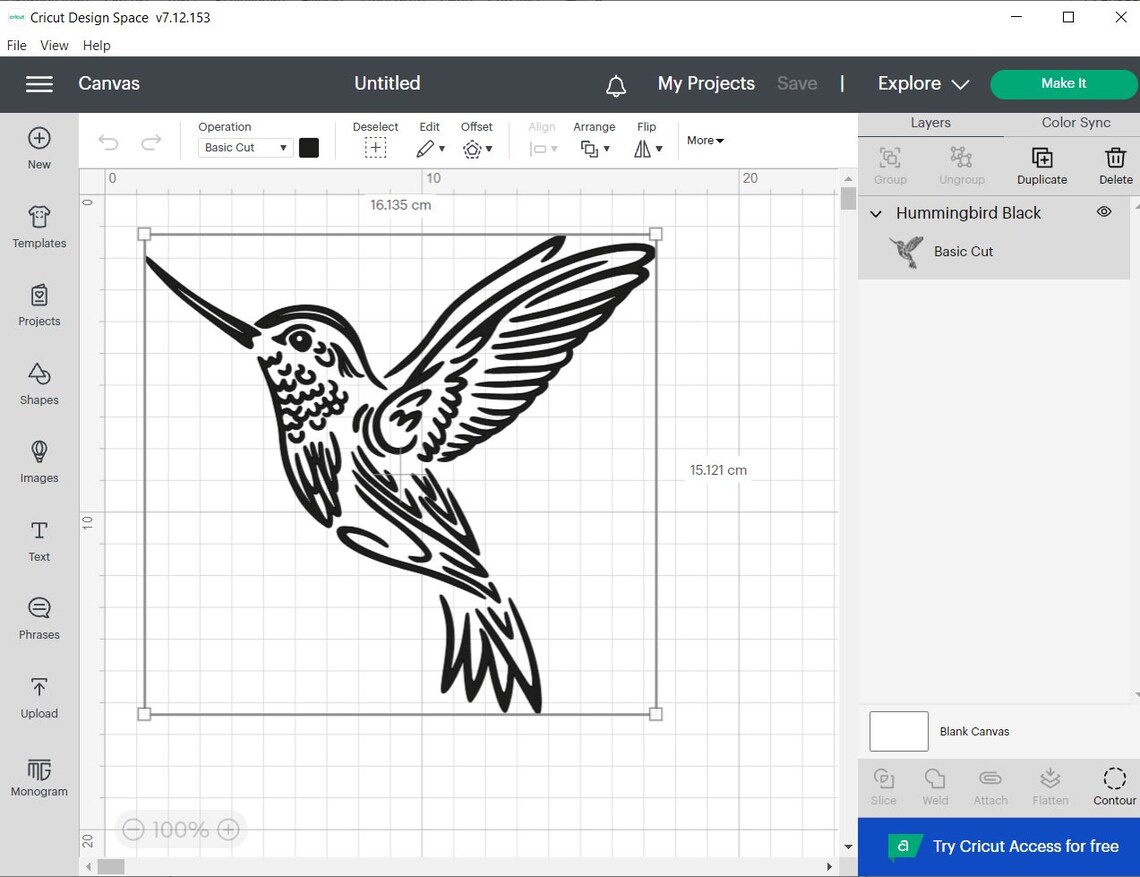1140x877 pixels.
Task: Open the Upload panel
Action: (39, 697)
